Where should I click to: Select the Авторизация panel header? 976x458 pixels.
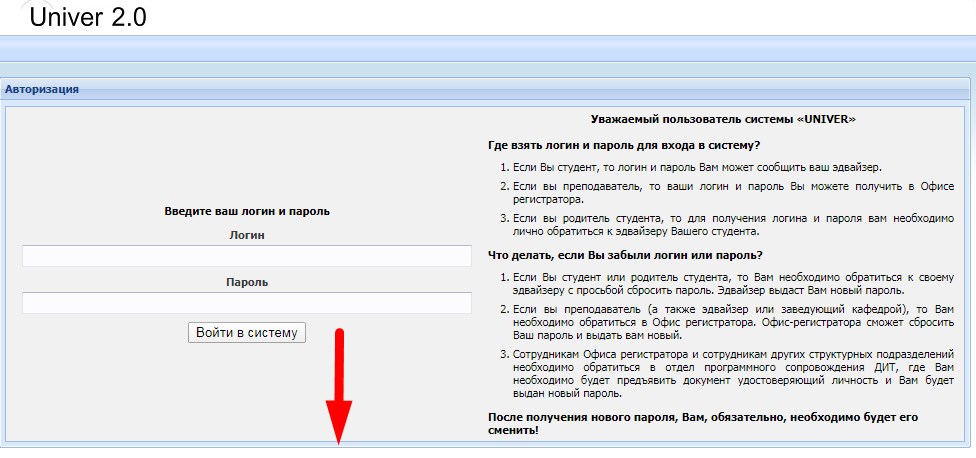[x=42, y=89]
